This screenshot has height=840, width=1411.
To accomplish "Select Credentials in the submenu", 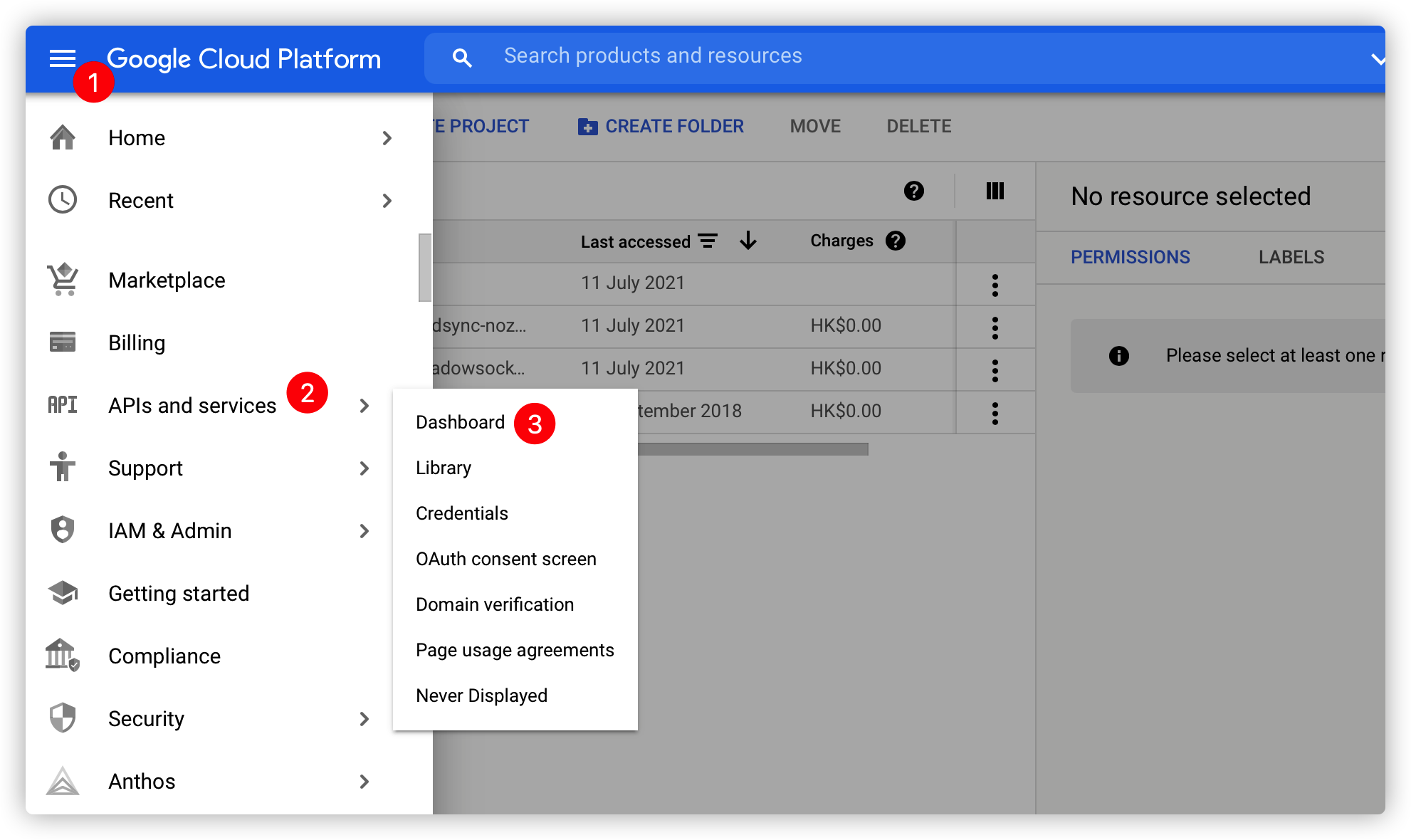I will point(462,513).
